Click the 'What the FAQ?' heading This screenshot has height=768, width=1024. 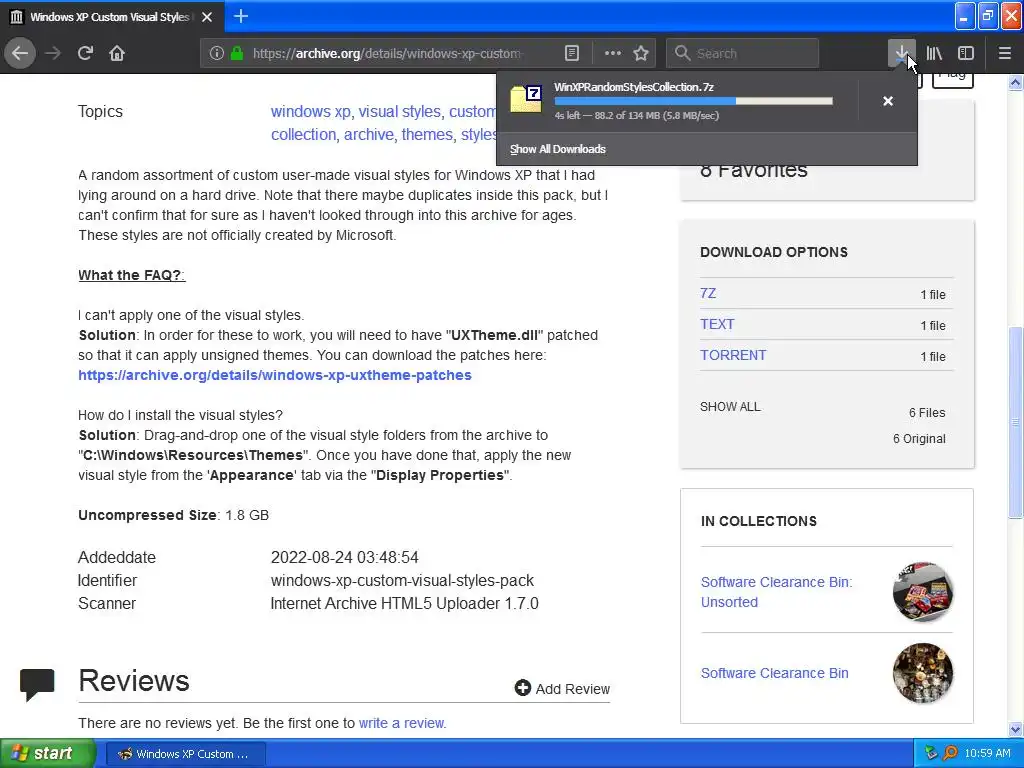[132, 275]
